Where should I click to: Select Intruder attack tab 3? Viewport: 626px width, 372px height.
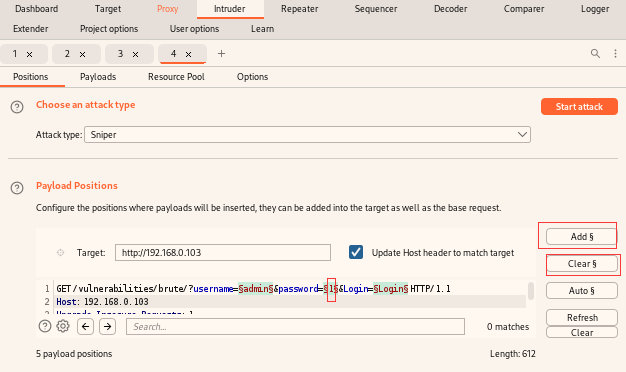point(120,53)
